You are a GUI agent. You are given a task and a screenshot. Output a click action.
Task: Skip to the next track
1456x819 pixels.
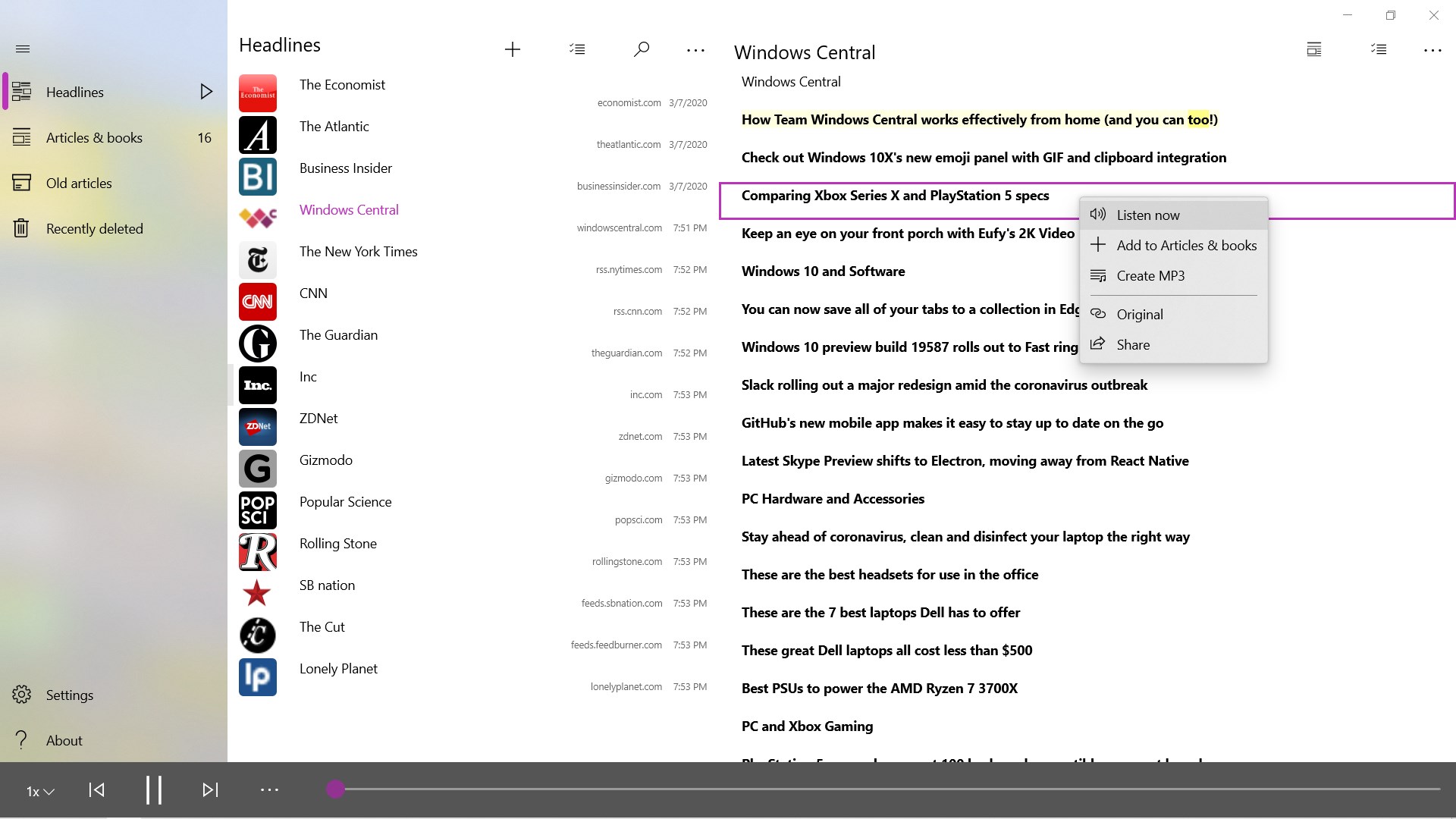(210, 789)
